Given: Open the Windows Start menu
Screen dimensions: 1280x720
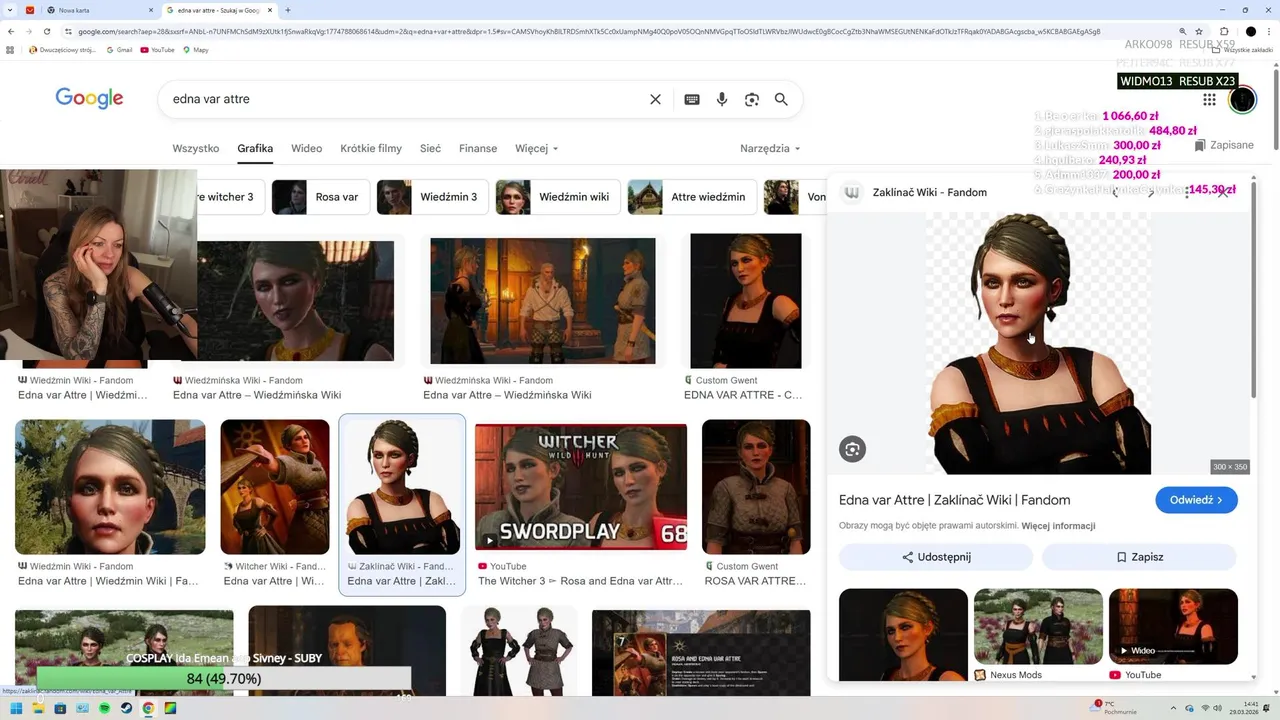Looking at the screenshot, I should pyautogui.click(x=16, y=708).
